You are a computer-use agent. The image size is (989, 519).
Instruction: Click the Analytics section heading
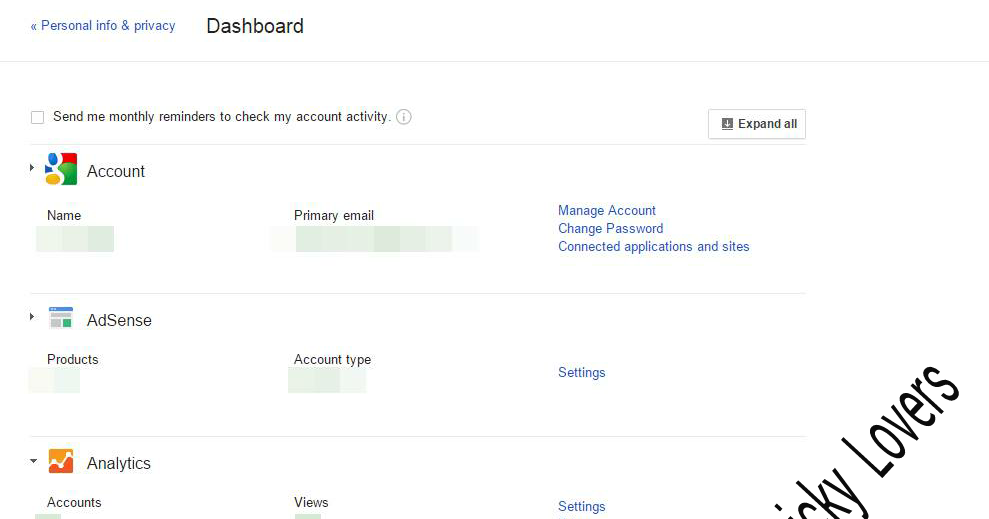coord(119,463)
